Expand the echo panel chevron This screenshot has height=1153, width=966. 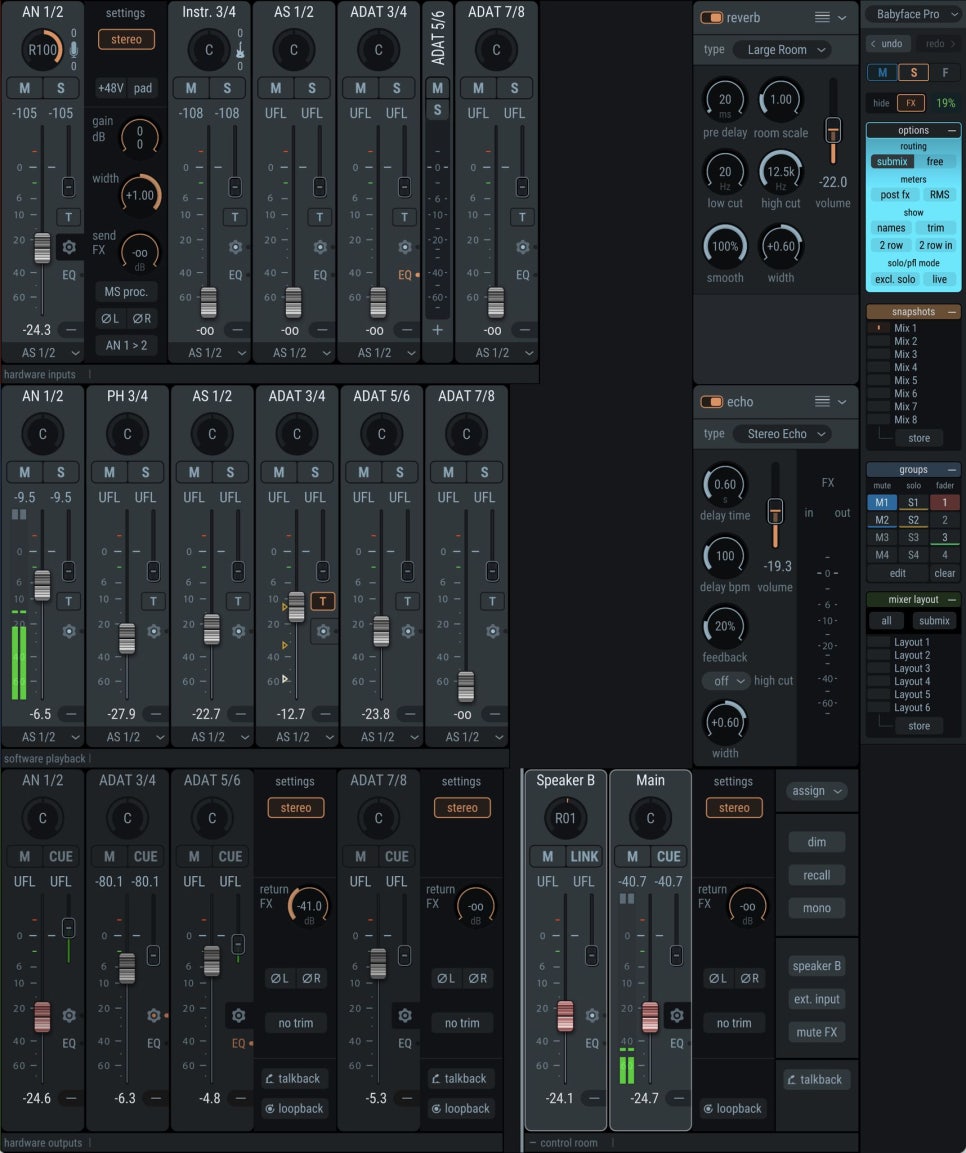(x=842, y=401)
